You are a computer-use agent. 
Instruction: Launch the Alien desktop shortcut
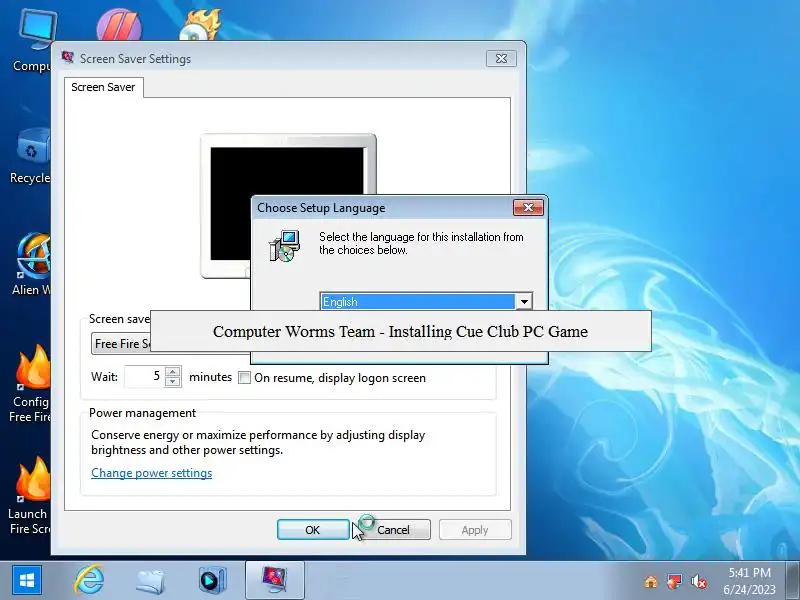[33, 264]
